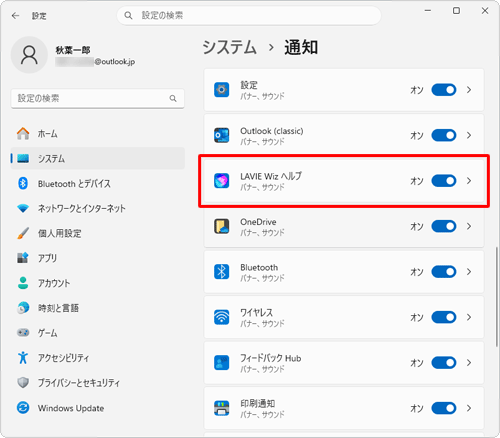
Task: Click the OneDrive app icon
Action: [x=221, y=226]
